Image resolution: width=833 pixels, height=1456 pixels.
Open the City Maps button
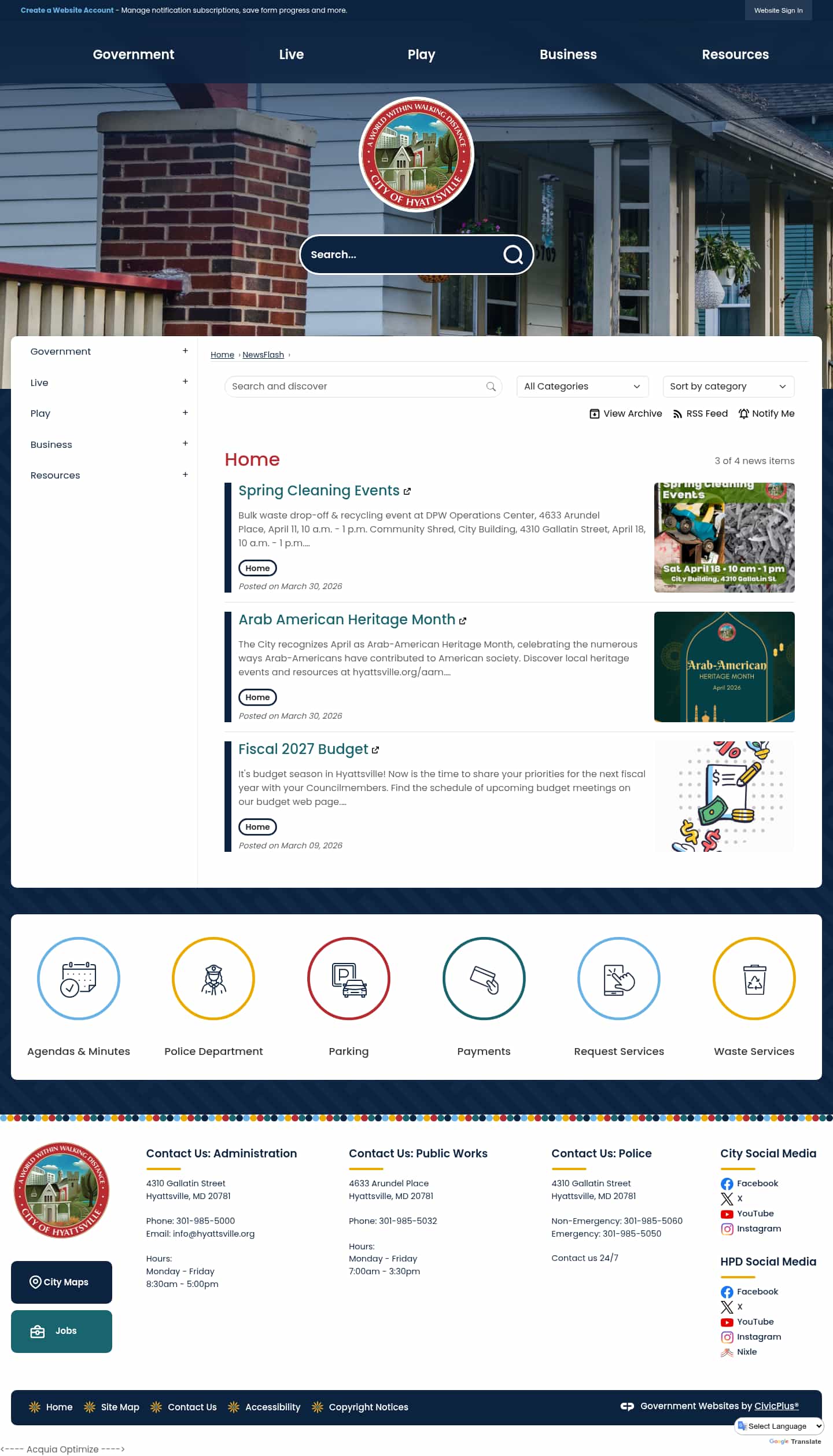[x=61, y=1282]
